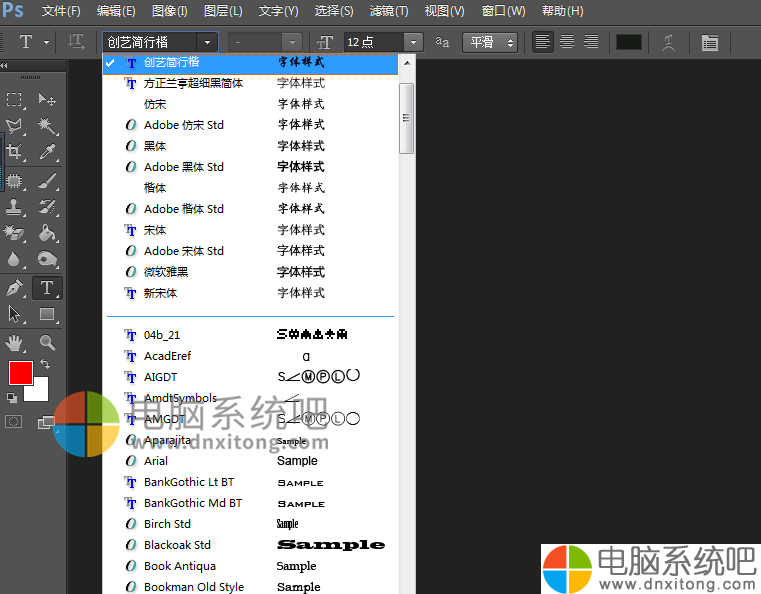Screen dimensions: 761x594
Task: Select the Zoom magnifier tool
Action: [47, 343]
